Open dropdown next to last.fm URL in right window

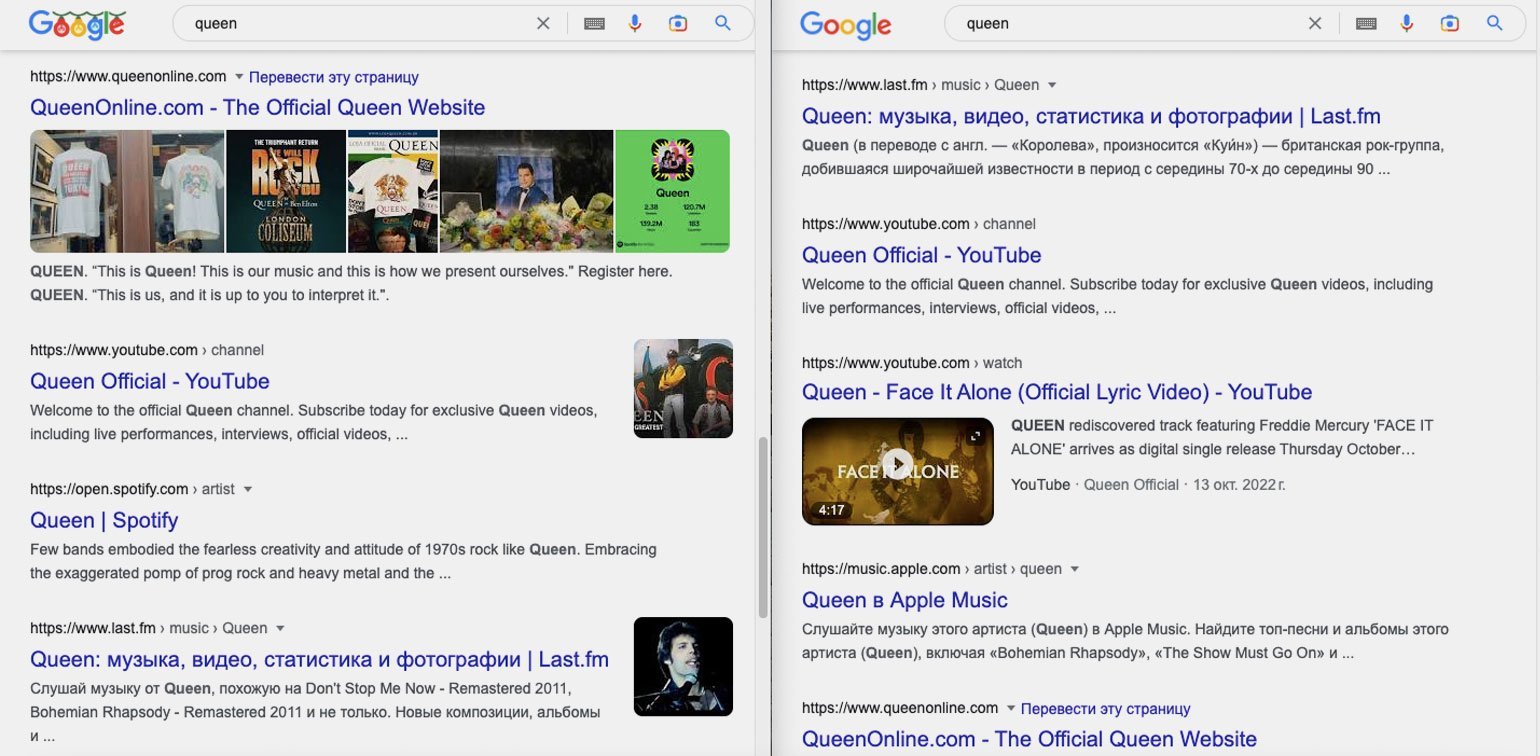pos(1052,85)
